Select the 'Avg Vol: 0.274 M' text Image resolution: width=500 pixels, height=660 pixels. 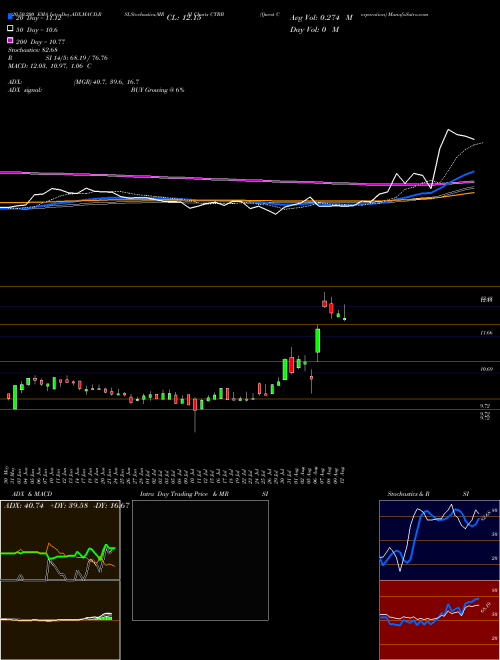point(321,18)
